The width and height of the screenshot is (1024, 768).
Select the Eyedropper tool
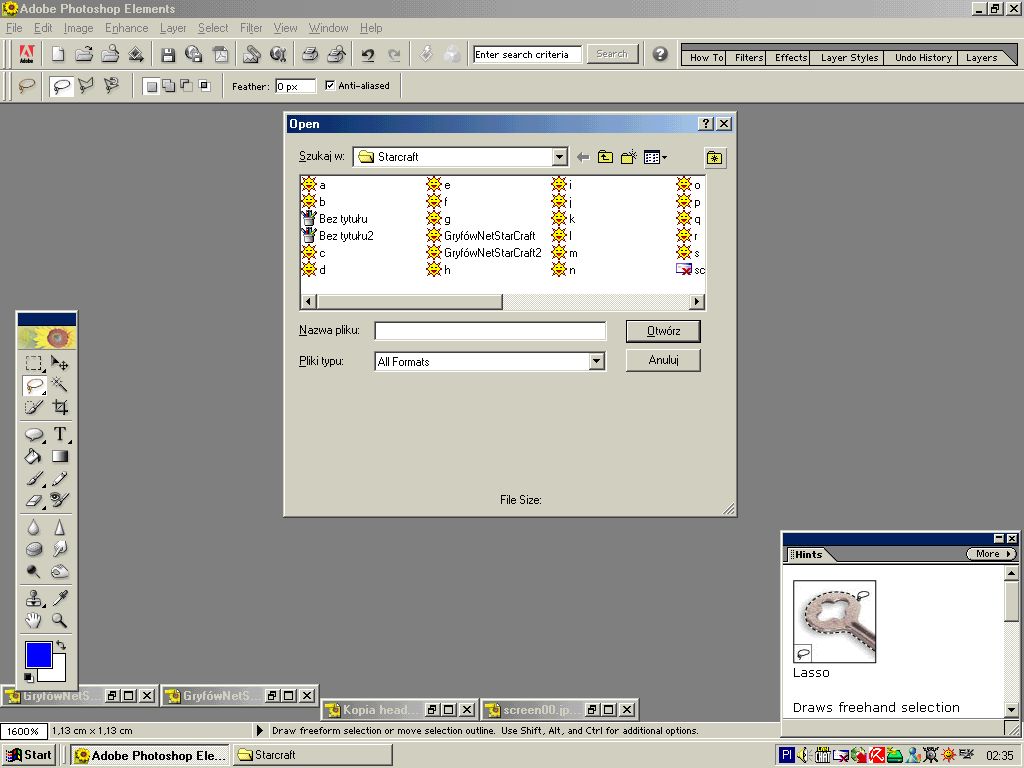click(x=60, y=598)
